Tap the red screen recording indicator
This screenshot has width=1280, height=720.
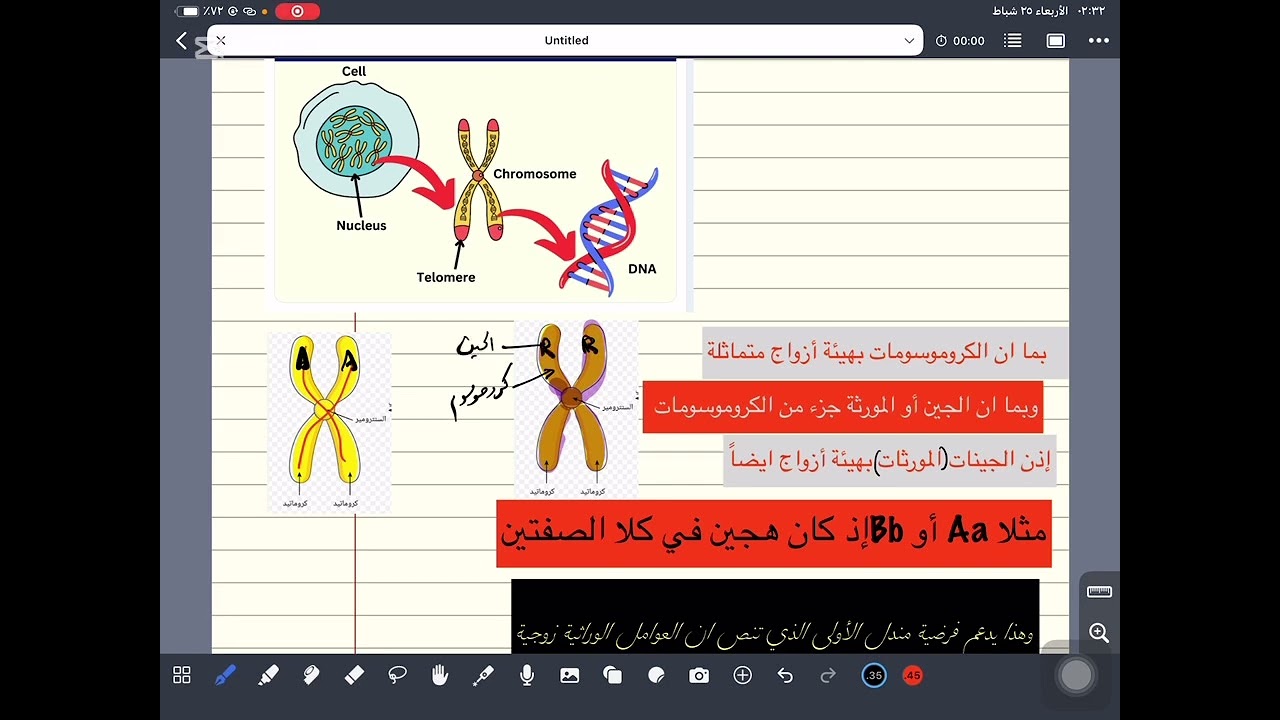click(298, 11)
